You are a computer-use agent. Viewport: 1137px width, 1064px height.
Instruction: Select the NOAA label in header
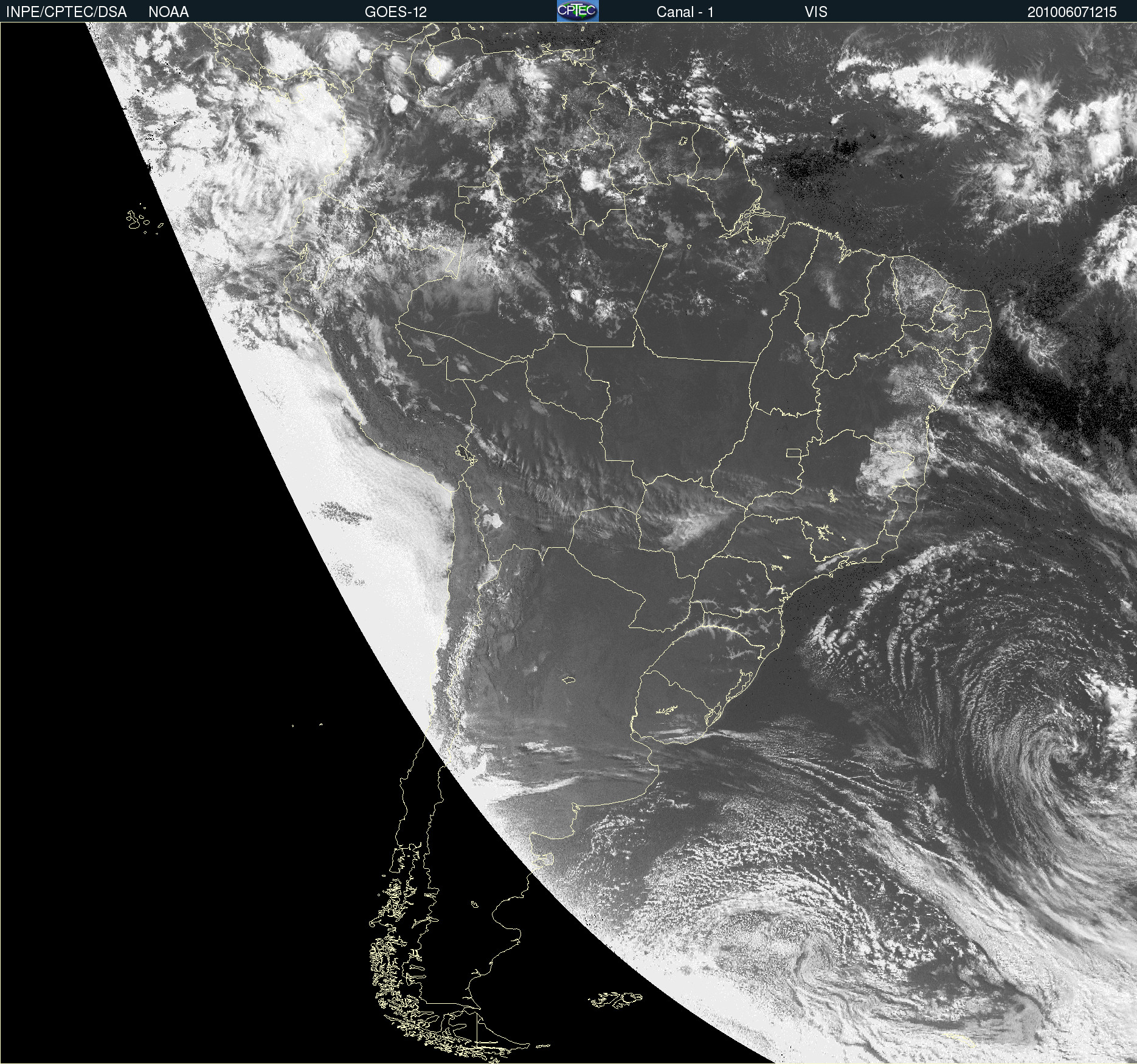[168, 12]
